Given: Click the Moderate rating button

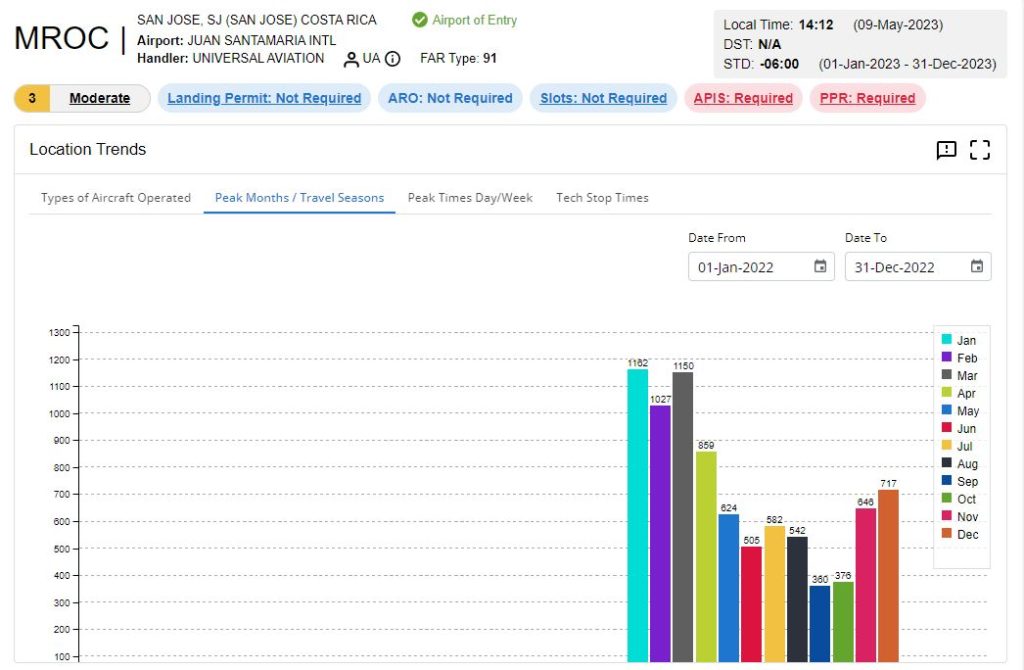Looking at the screenshot, I should pyautogui.click(x=99, y=98).
